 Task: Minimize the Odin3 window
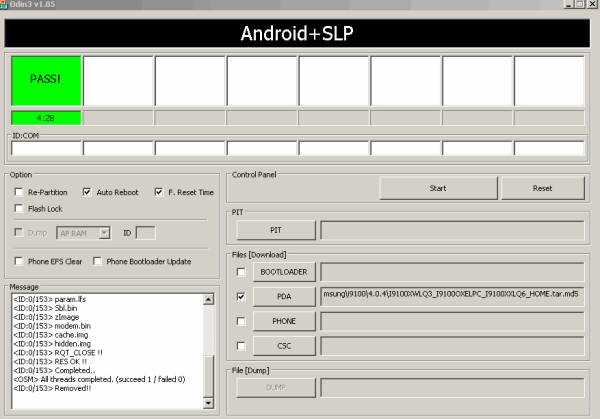pyautogui.click(x=569, y=4)
